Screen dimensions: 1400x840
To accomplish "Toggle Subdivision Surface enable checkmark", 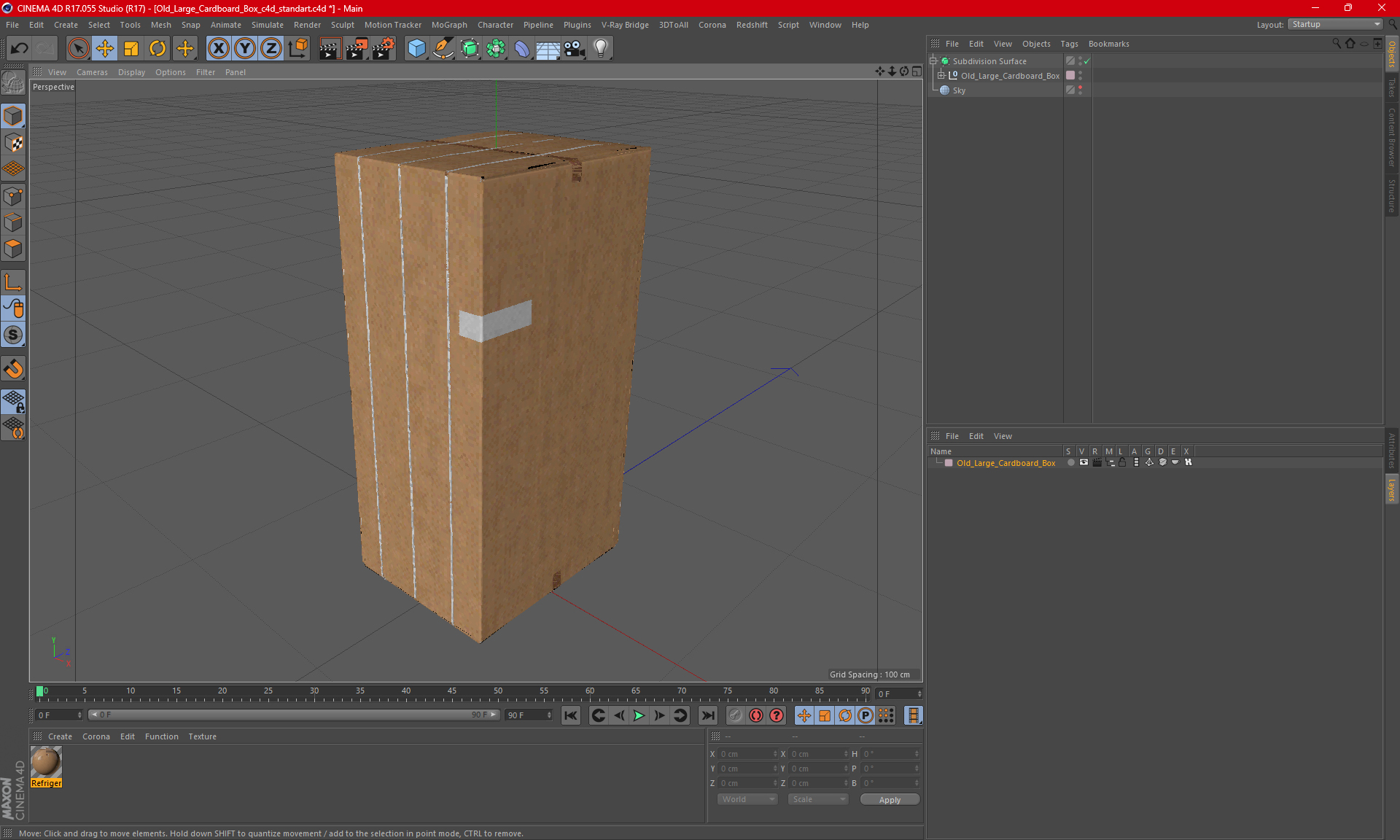I will click(1086, 61).
